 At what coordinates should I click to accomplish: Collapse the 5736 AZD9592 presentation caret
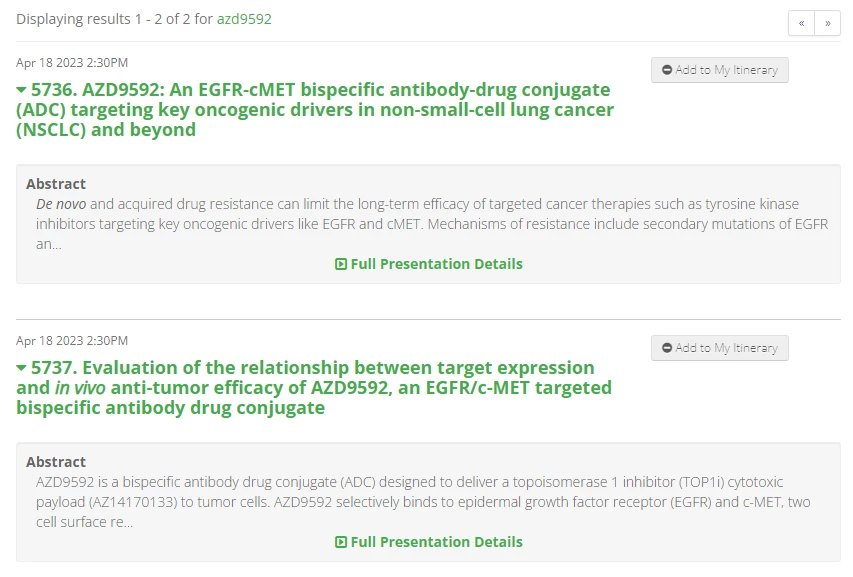[21, 90]
